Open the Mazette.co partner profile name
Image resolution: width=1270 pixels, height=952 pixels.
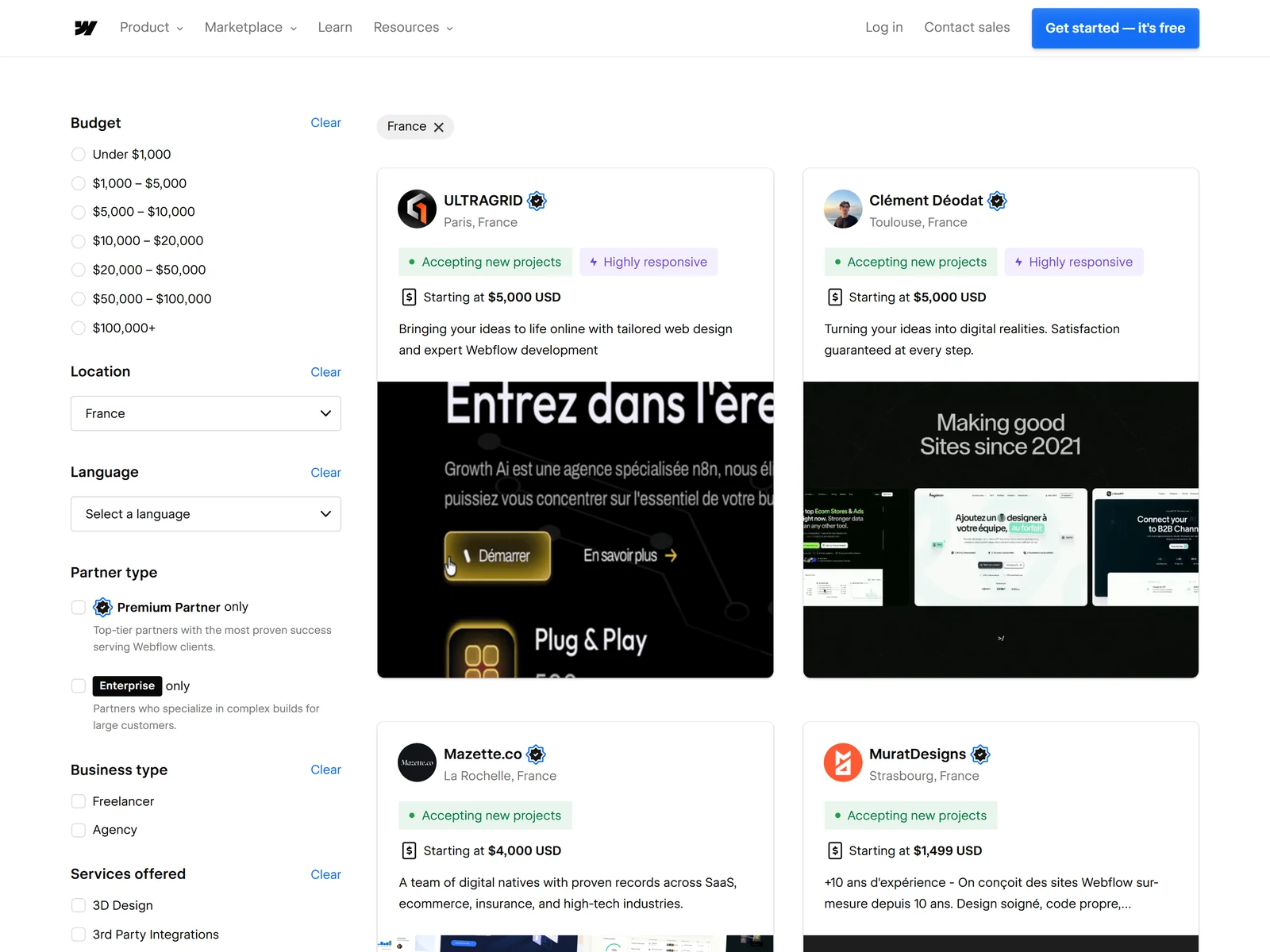click(483, 754)
